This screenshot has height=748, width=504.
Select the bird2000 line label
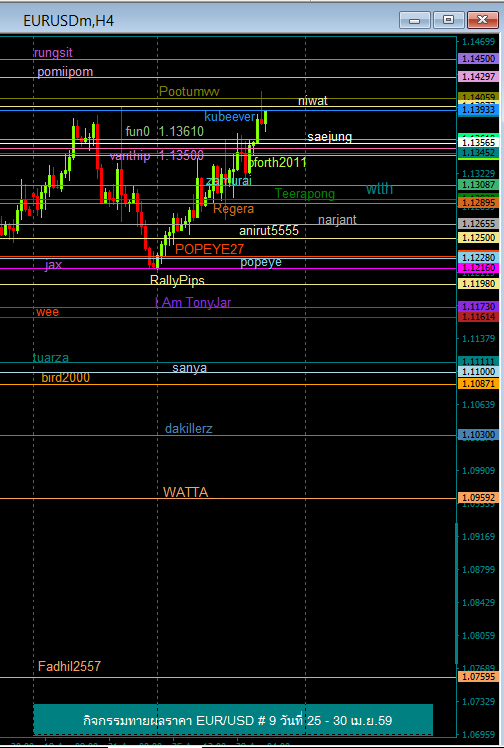click(x=65, y=378)
